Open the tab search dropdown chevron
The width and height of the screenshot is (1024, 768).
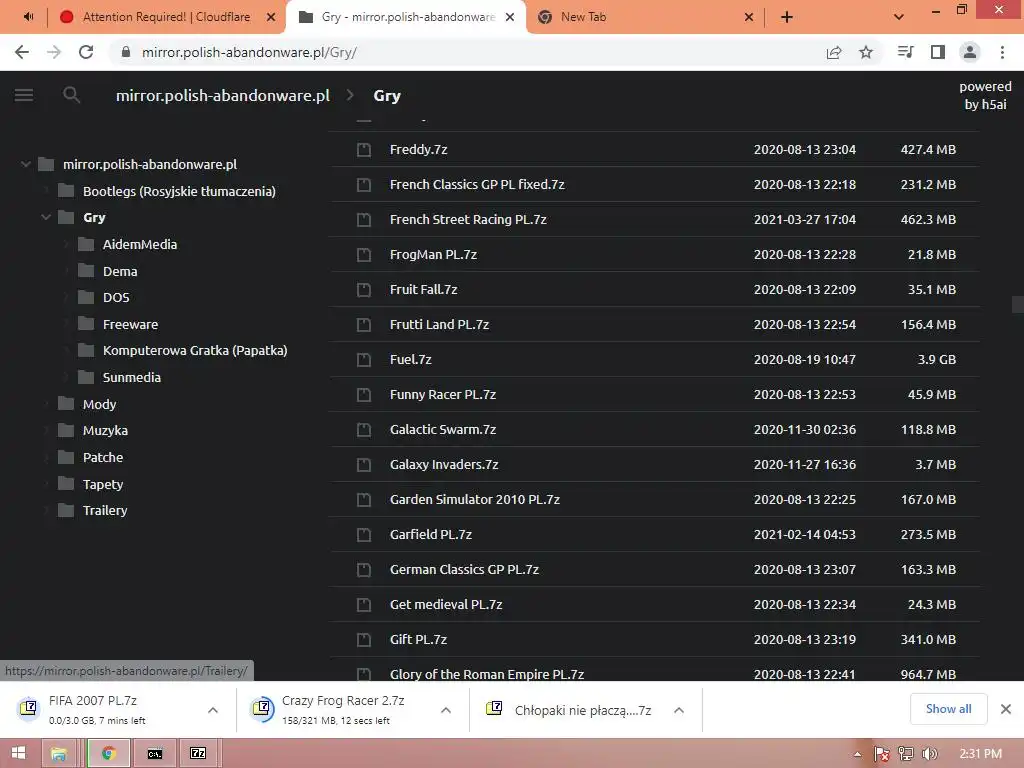[x=899, y=17]
